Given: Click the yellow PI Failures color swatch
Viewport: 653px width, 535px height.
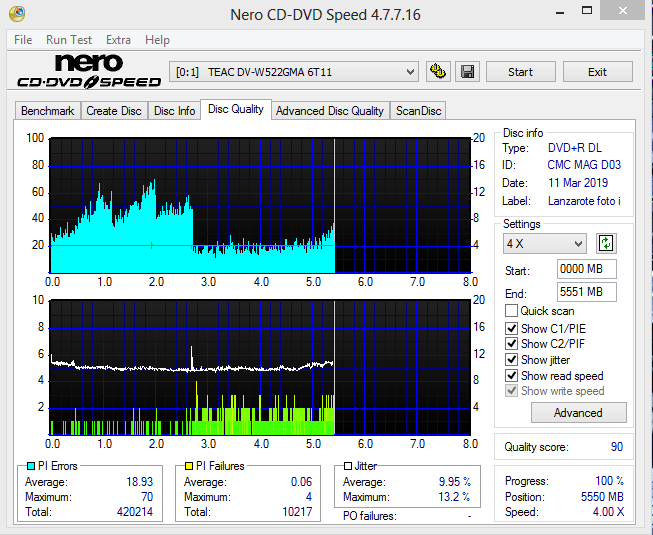Looking at the screenshot, I should point(189,465).
